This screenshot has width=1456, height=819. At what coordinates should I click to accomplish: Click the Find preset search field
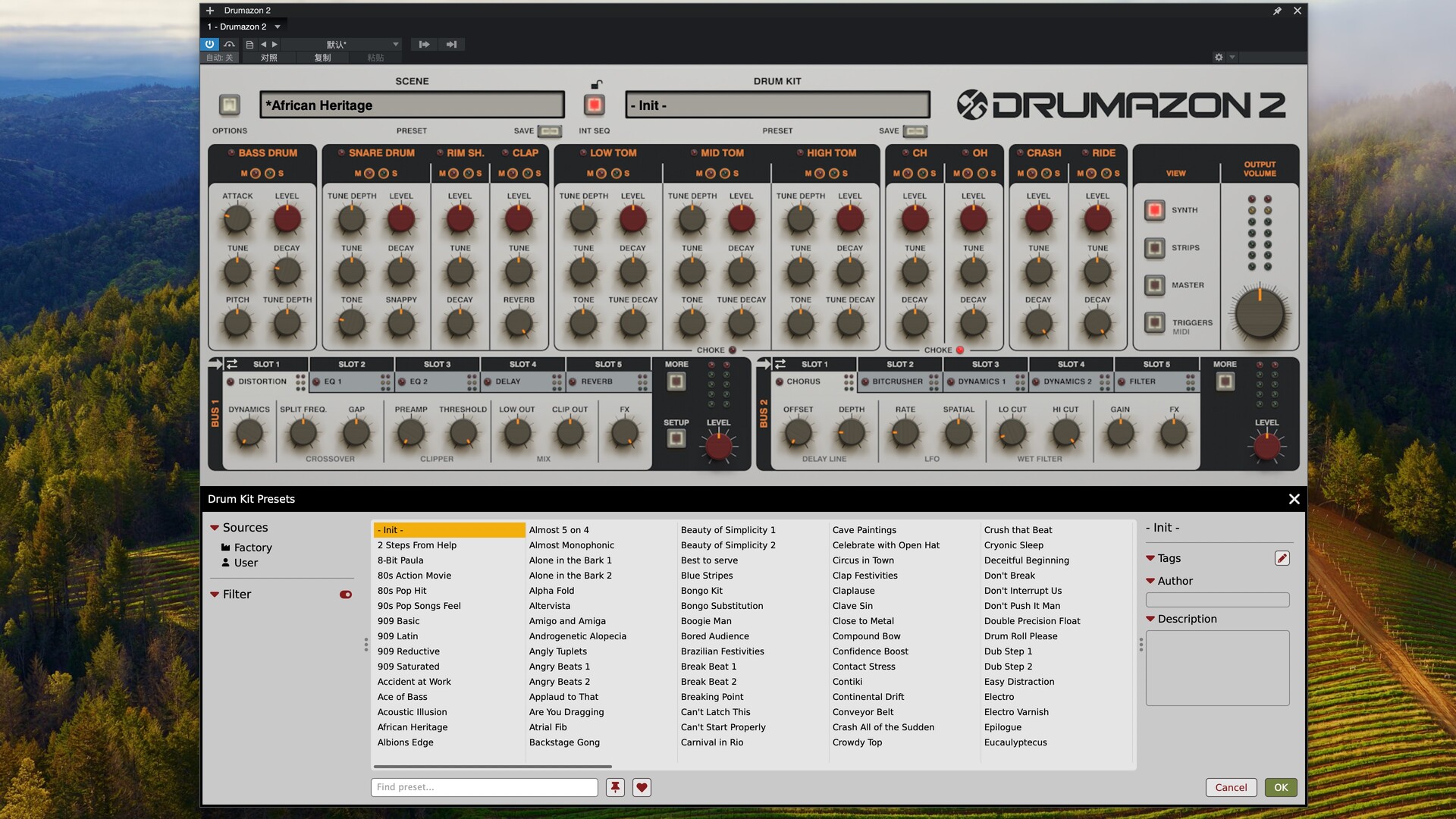coord(484,787)
